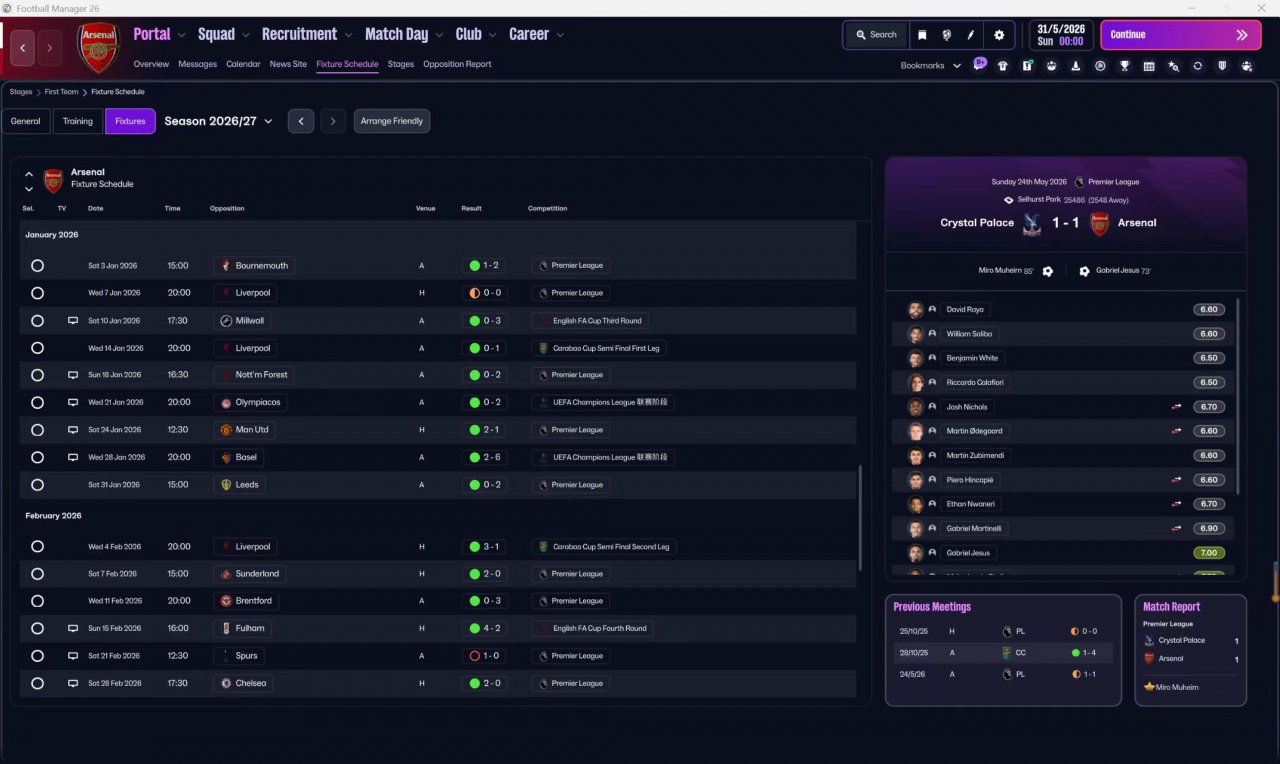This screenshot has width=1280, height=764.
Task: Open the trophy shortcut icon
Action: [1124, 66]
